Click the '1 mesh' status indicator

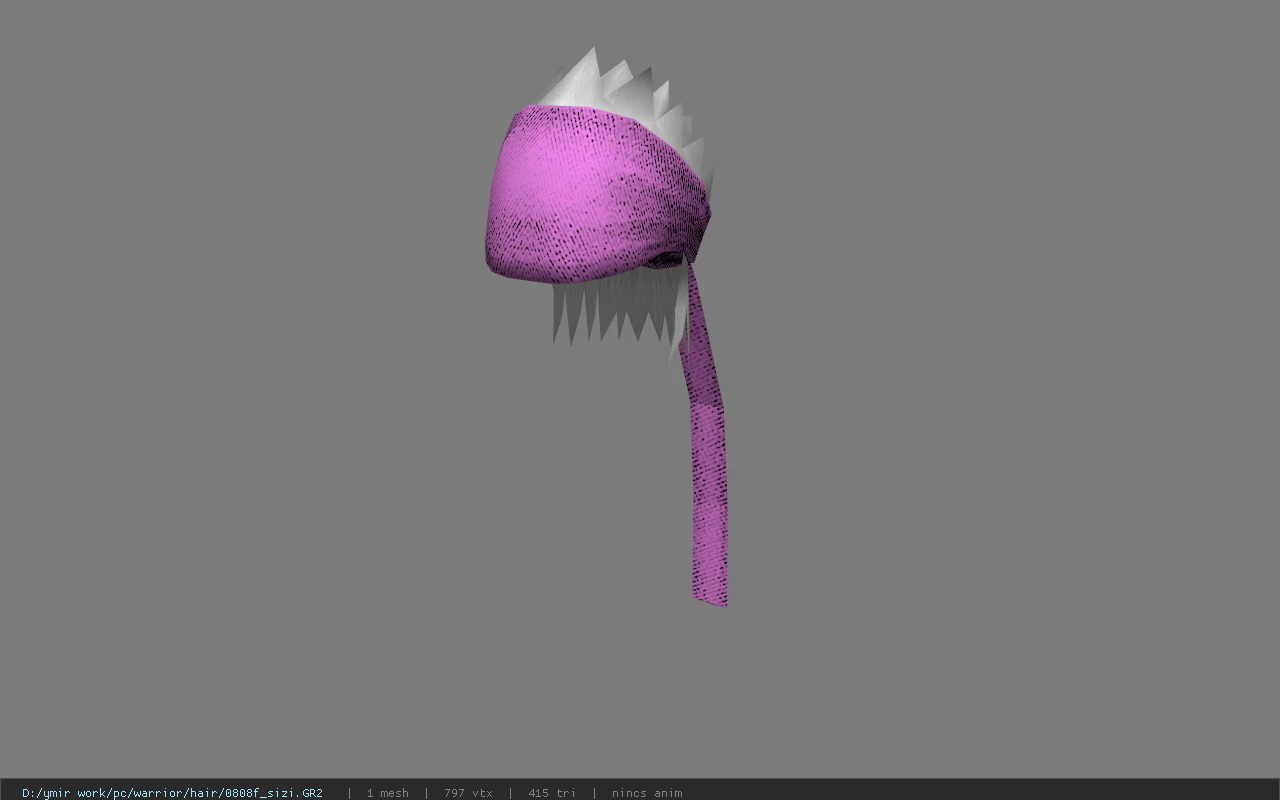[388, 793]
